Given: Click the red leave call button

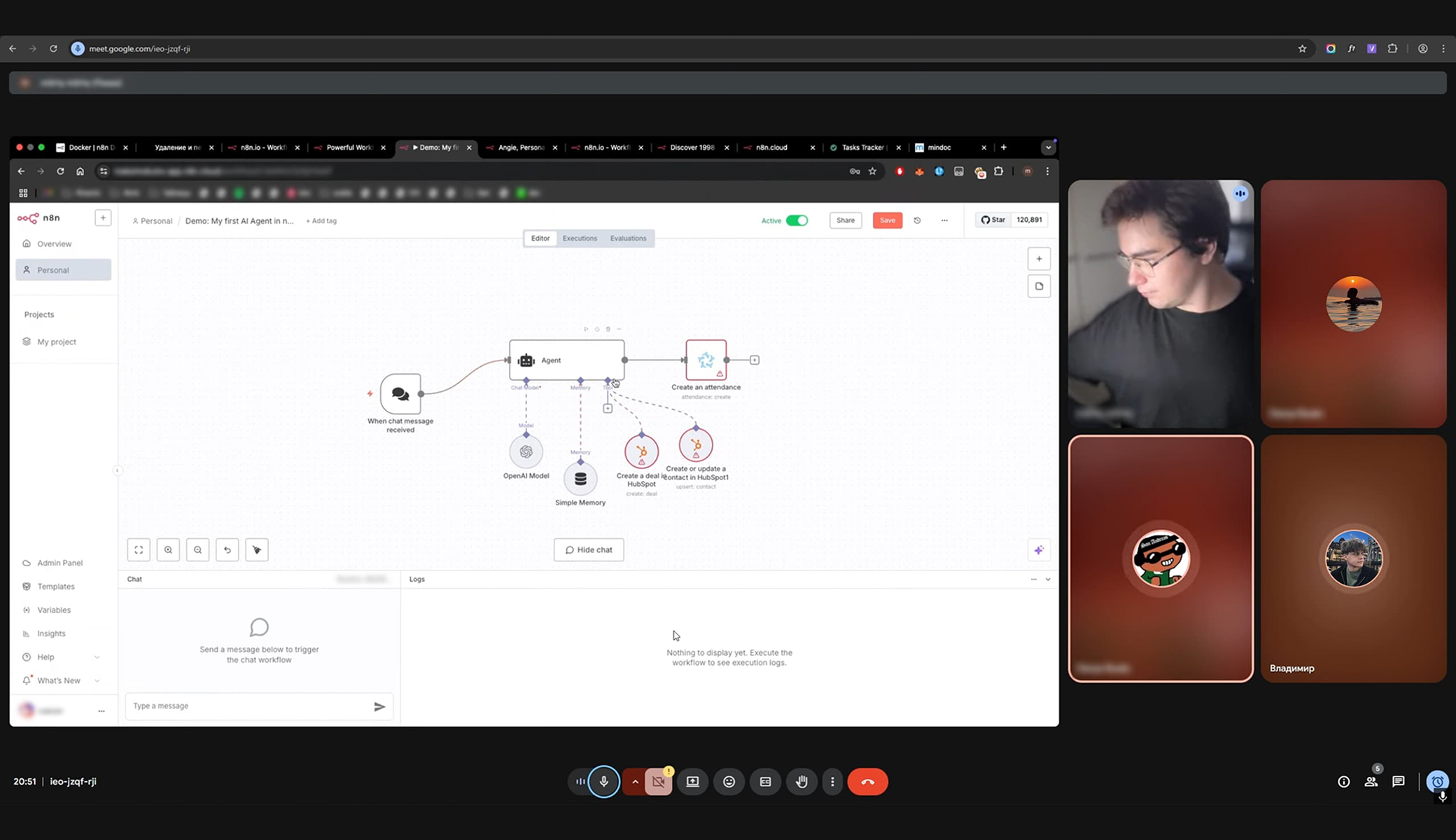Looking at the screenshot, I should coord(867,782).
